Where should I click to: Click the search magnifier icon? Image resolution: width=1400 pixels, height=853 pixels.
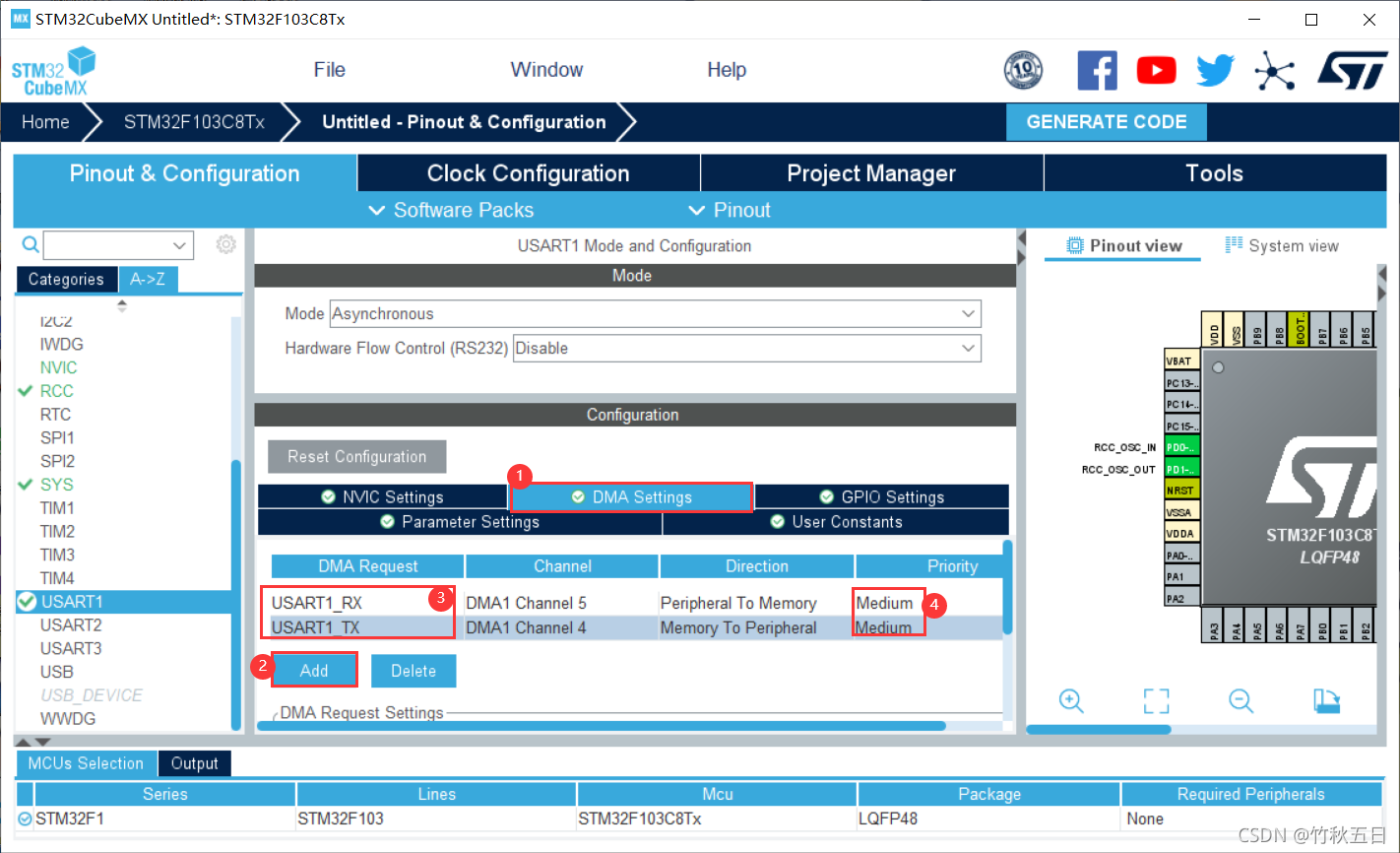(x=31, y=244)
